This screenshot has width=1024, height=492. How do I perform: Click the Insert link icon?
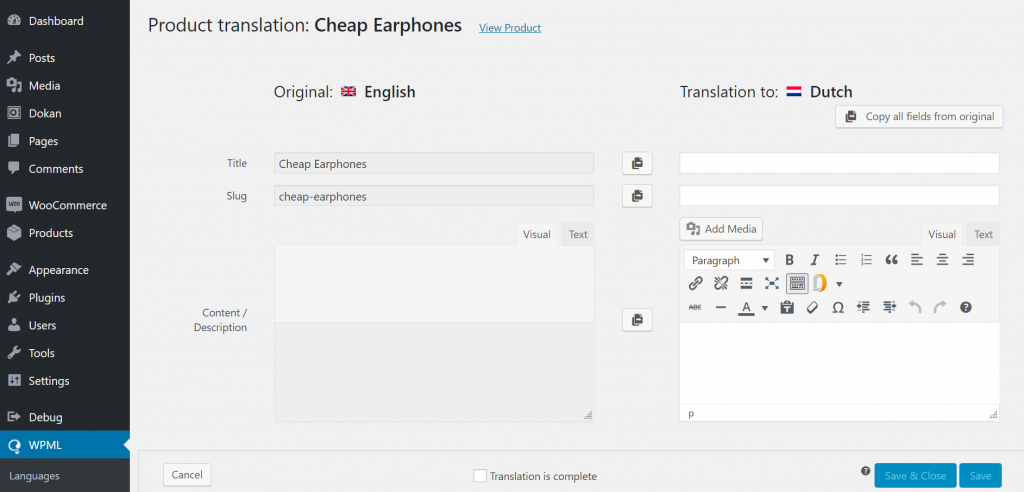[x=696, y=284]
